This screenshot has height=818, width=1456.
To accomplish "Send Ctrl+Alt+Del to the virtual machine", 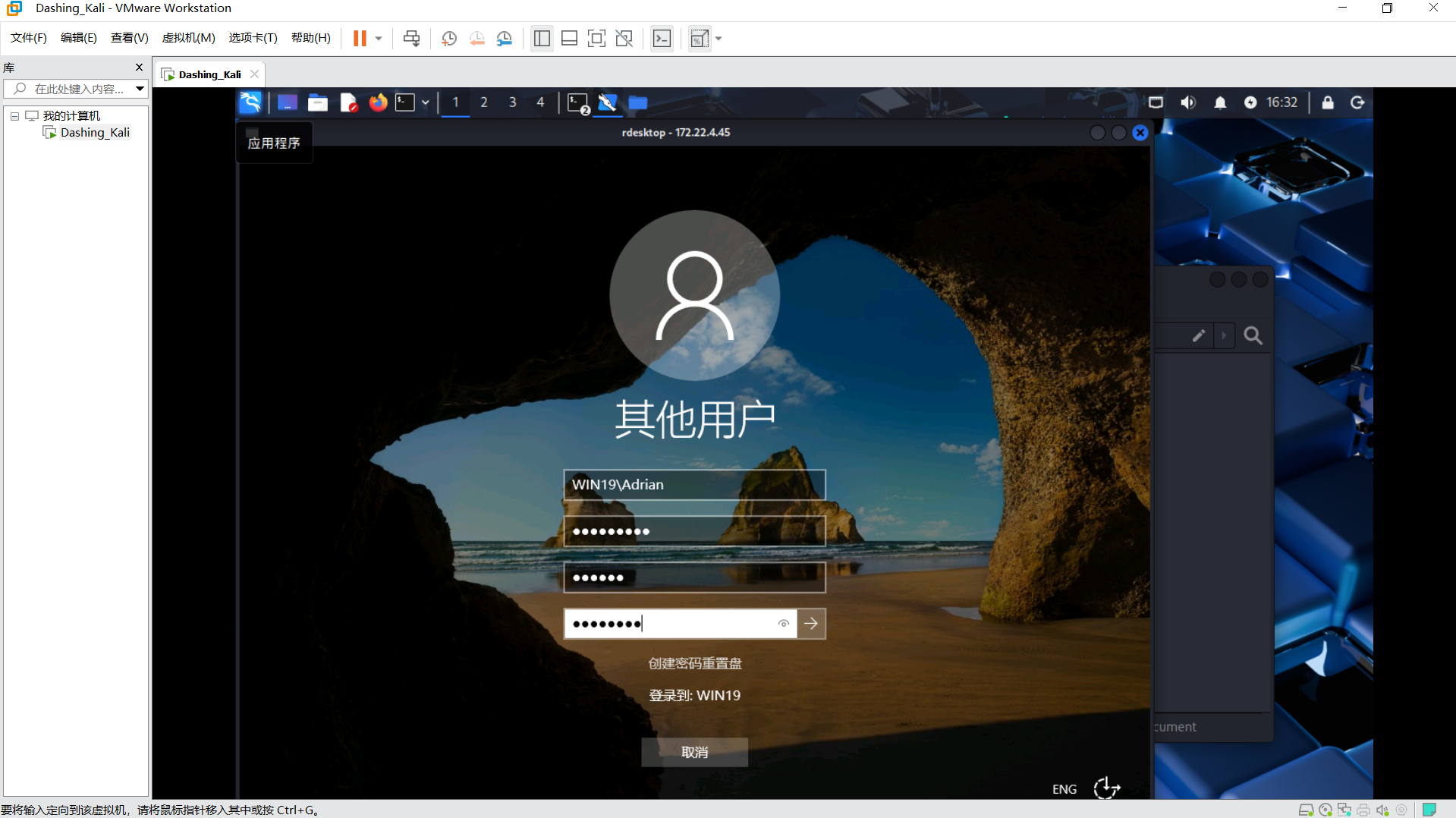I will [x=411, y=39].
